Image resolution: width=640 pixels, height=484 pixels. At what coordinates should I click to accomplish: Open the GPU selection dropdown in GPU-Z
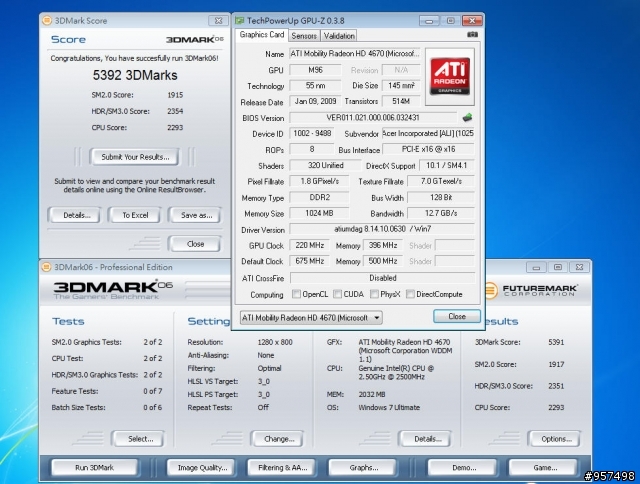pos(311,317)
